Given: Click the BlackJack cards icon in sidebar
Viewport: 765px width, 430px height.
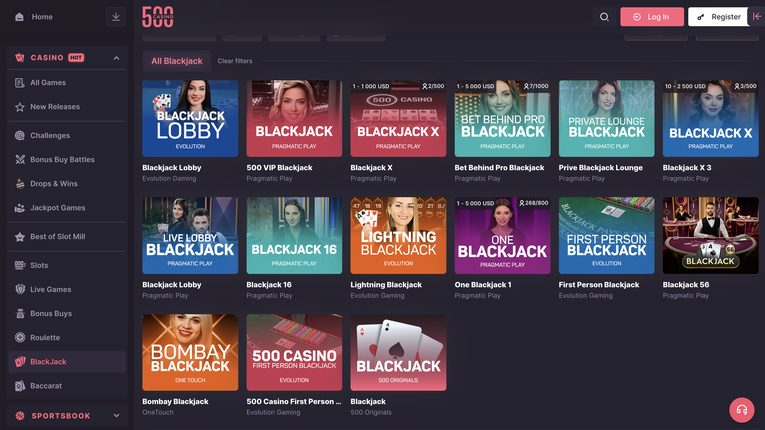Looking at the screenshot, I should point(20,362).
